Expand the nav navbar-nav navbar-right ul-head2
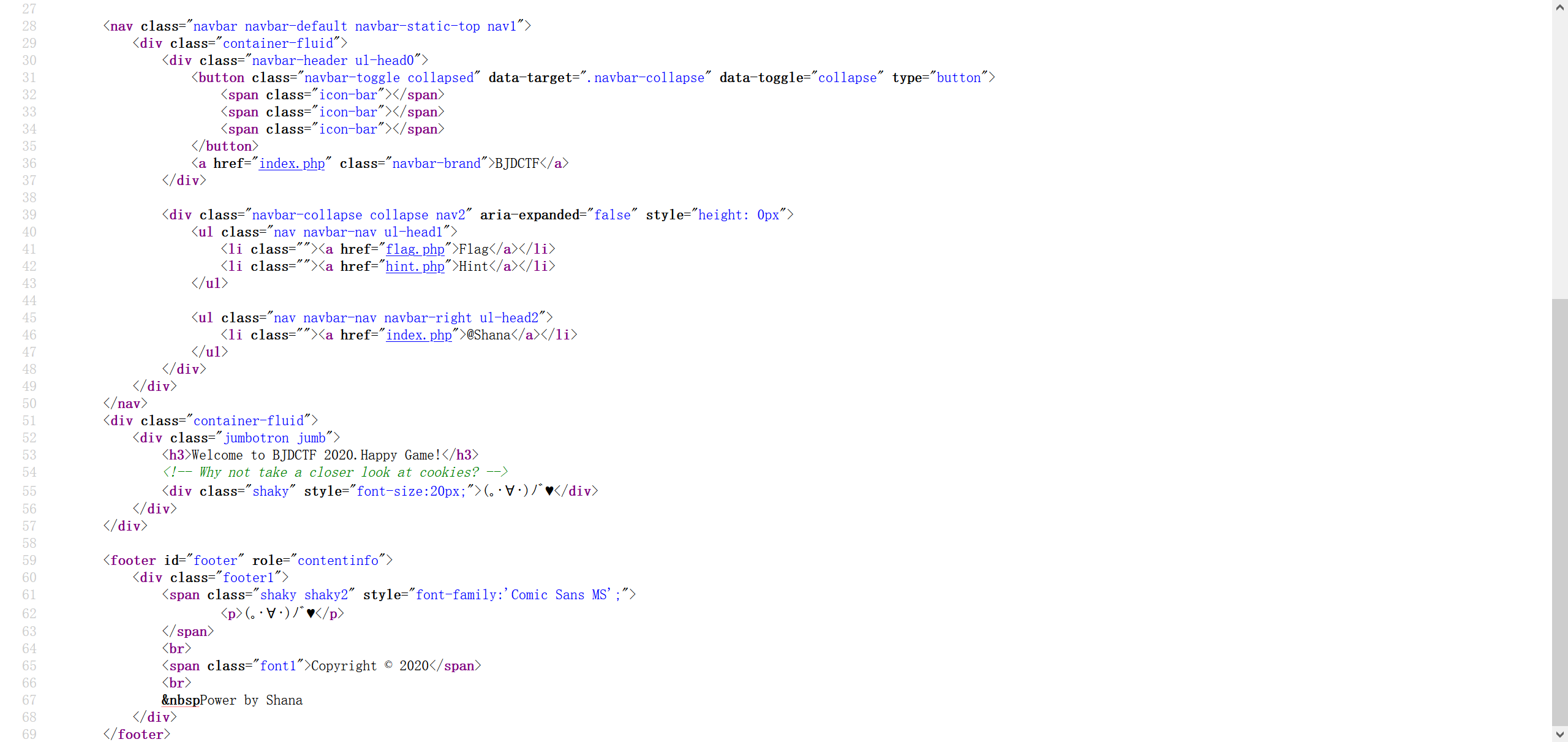Viewport: 1568px width, 742px height. 370,317
